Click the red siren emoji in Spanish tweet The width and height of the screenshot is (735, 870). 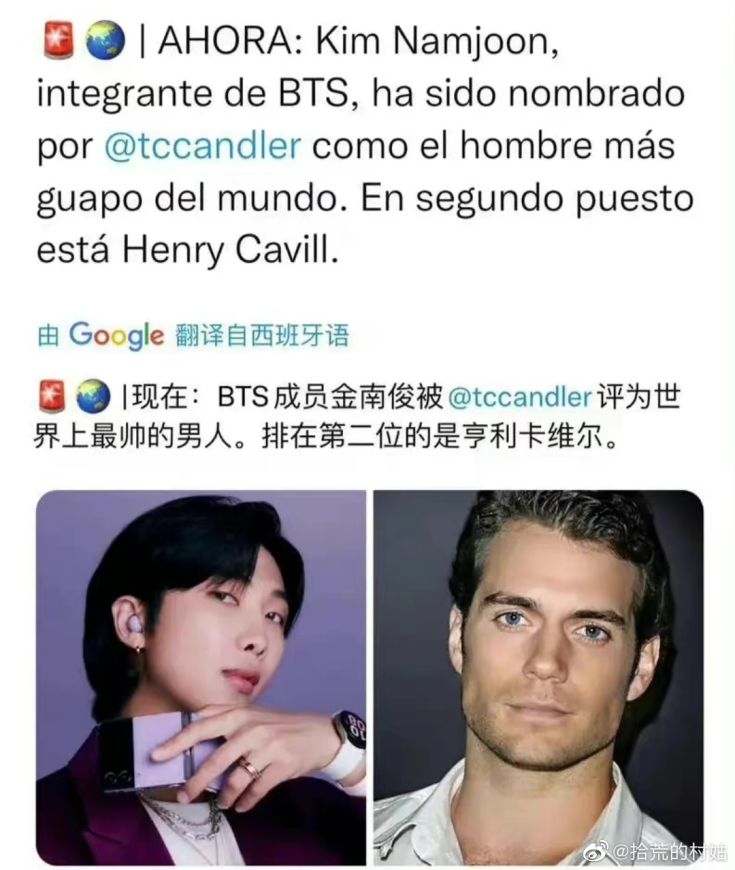point(58,41)
